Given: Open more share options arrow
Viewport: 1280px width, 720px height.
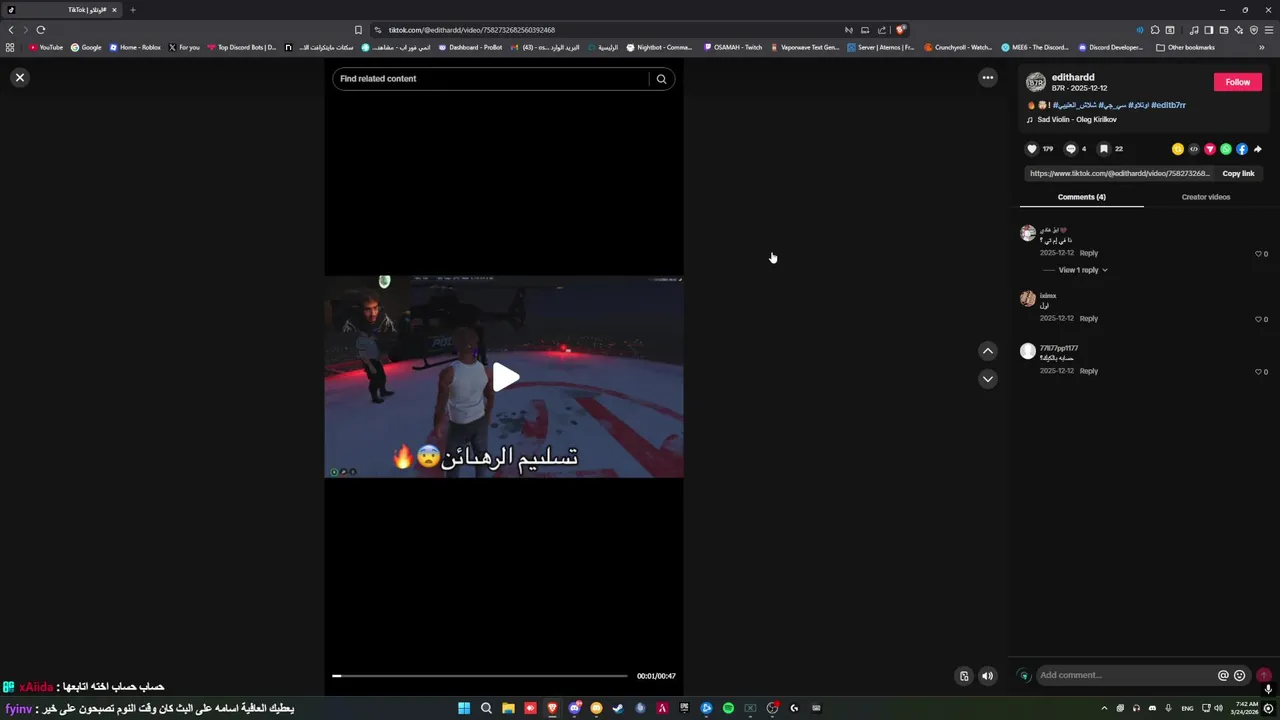Looking at the screenshot, I should (1258, 149).
